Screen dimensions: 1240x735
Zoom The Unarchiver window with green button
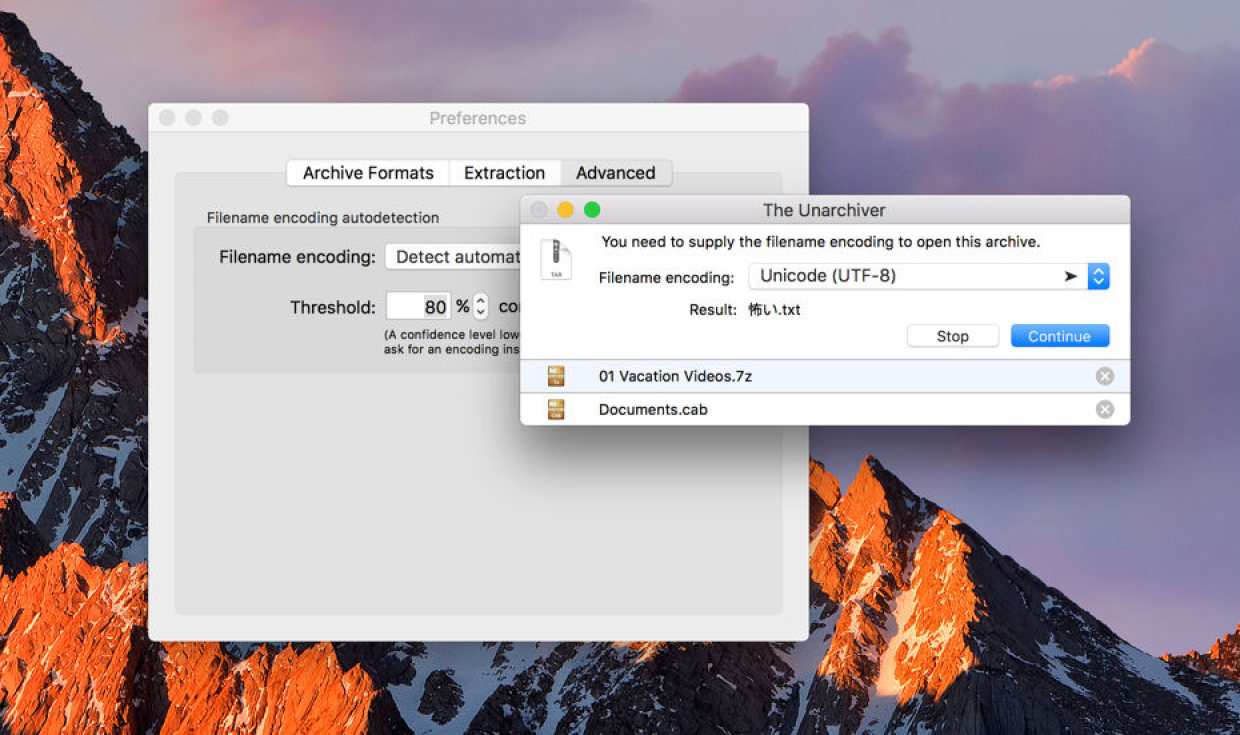592,210
